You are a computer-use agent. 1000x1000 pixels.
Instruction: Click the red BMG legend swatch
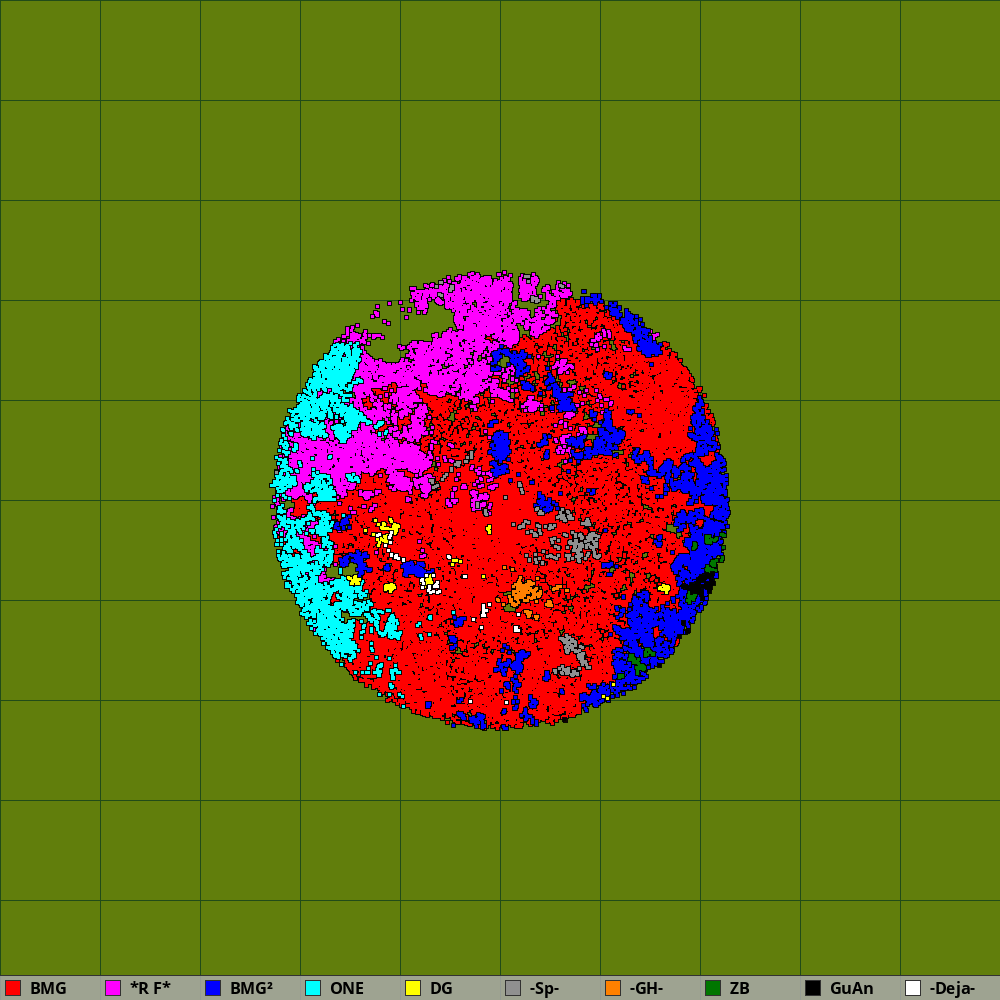coord(13,988)
